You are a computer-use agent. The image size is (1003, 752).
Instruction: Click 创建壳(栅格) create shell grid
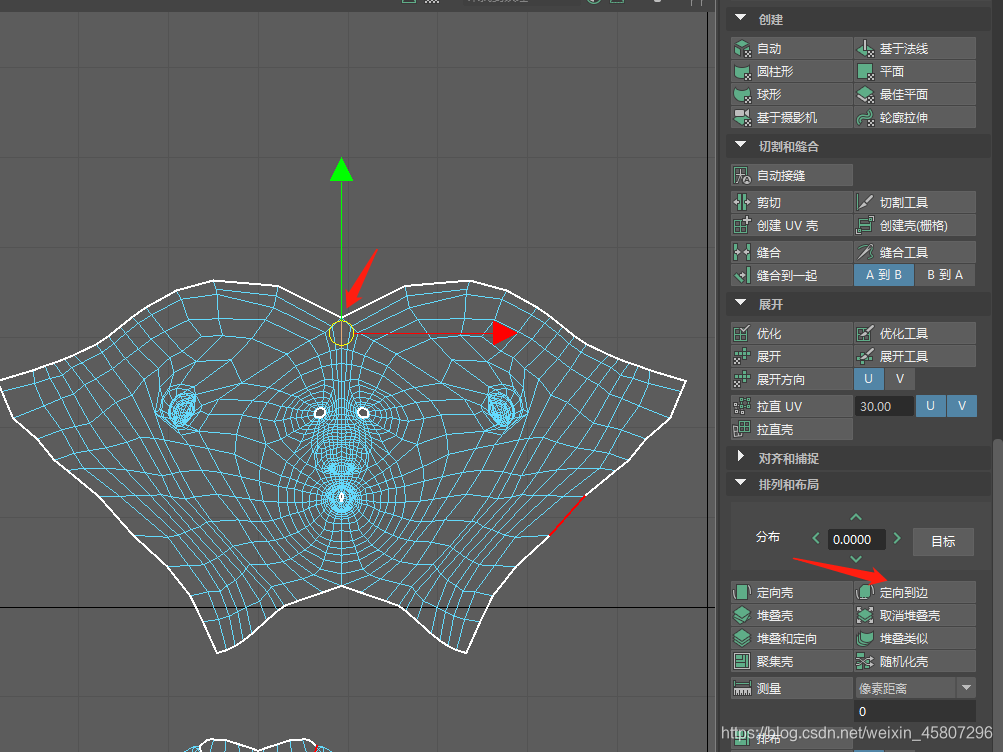pyautogui.click(x=915, y=226)
